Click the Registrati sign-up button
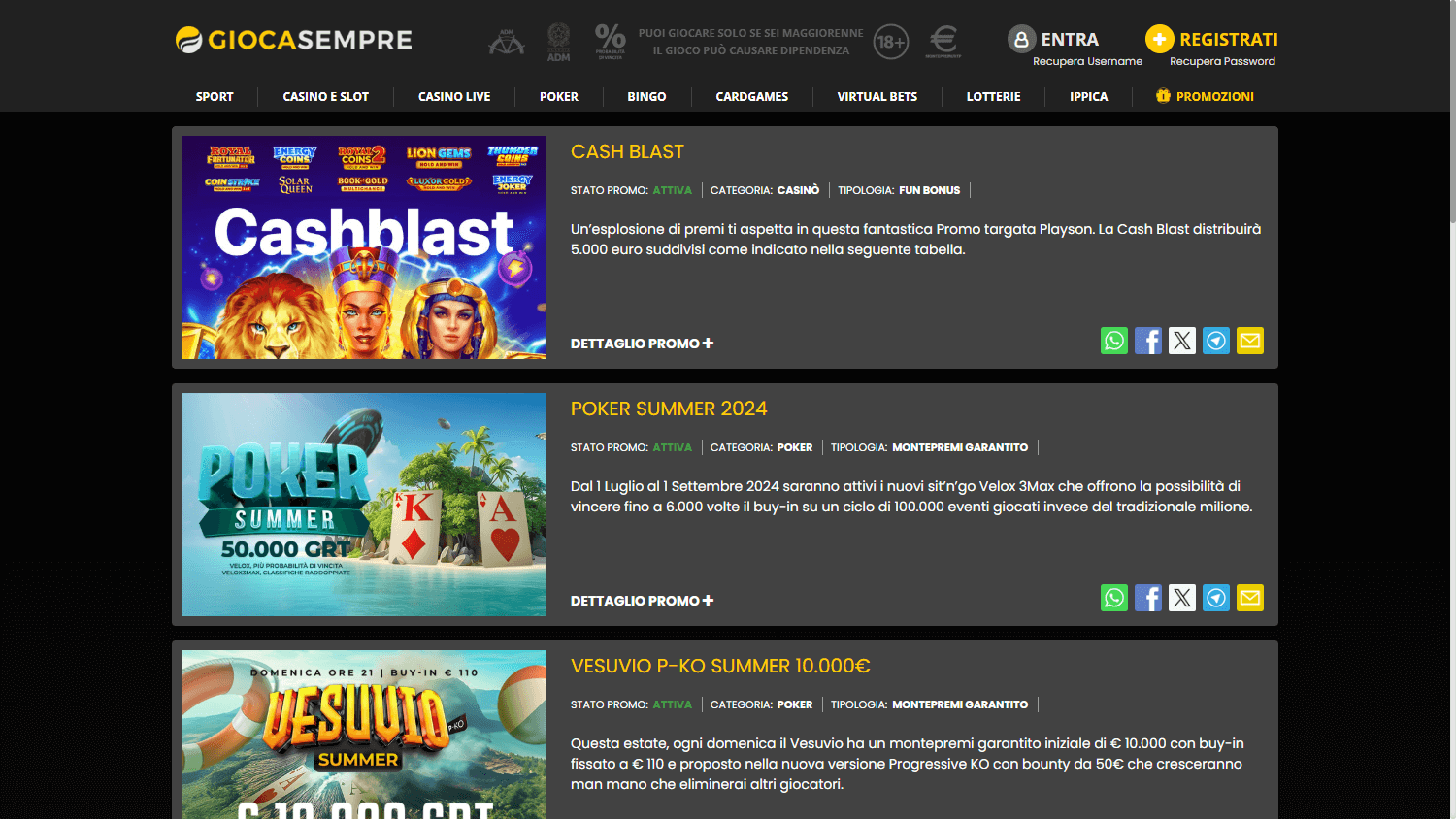The height and width of the screenshot is (819, 1456). pos(1228,39)
